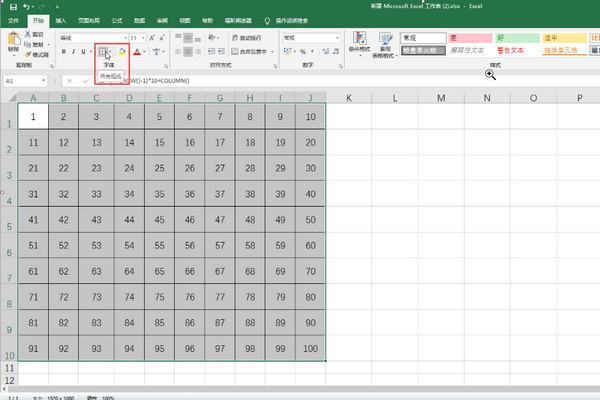Image resolution: width=600 pixels, height=400 pixels.
Task: Click column K header
Action: [x=349, y=98]
